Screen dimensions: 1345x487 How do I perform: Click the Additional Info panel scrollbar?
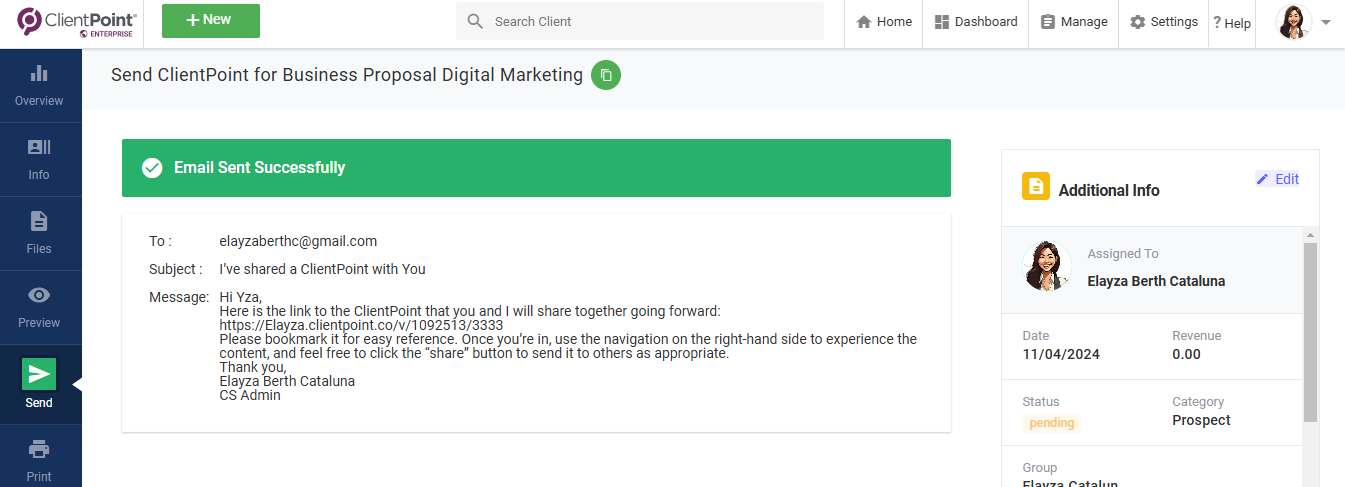click(1311, 332)
